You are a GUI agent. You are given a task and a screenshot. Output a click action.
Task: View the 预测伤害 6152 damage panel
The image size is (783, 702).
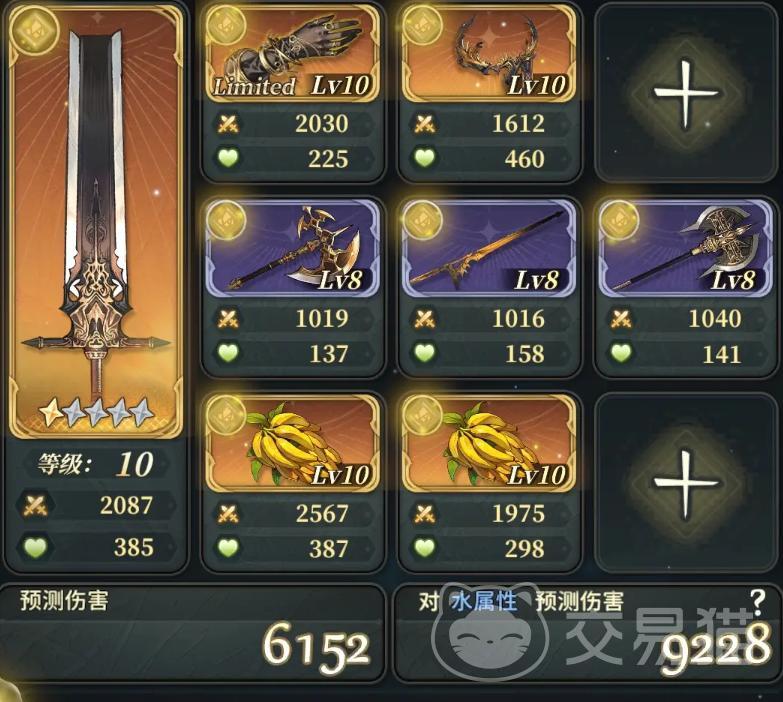[192, 633]
